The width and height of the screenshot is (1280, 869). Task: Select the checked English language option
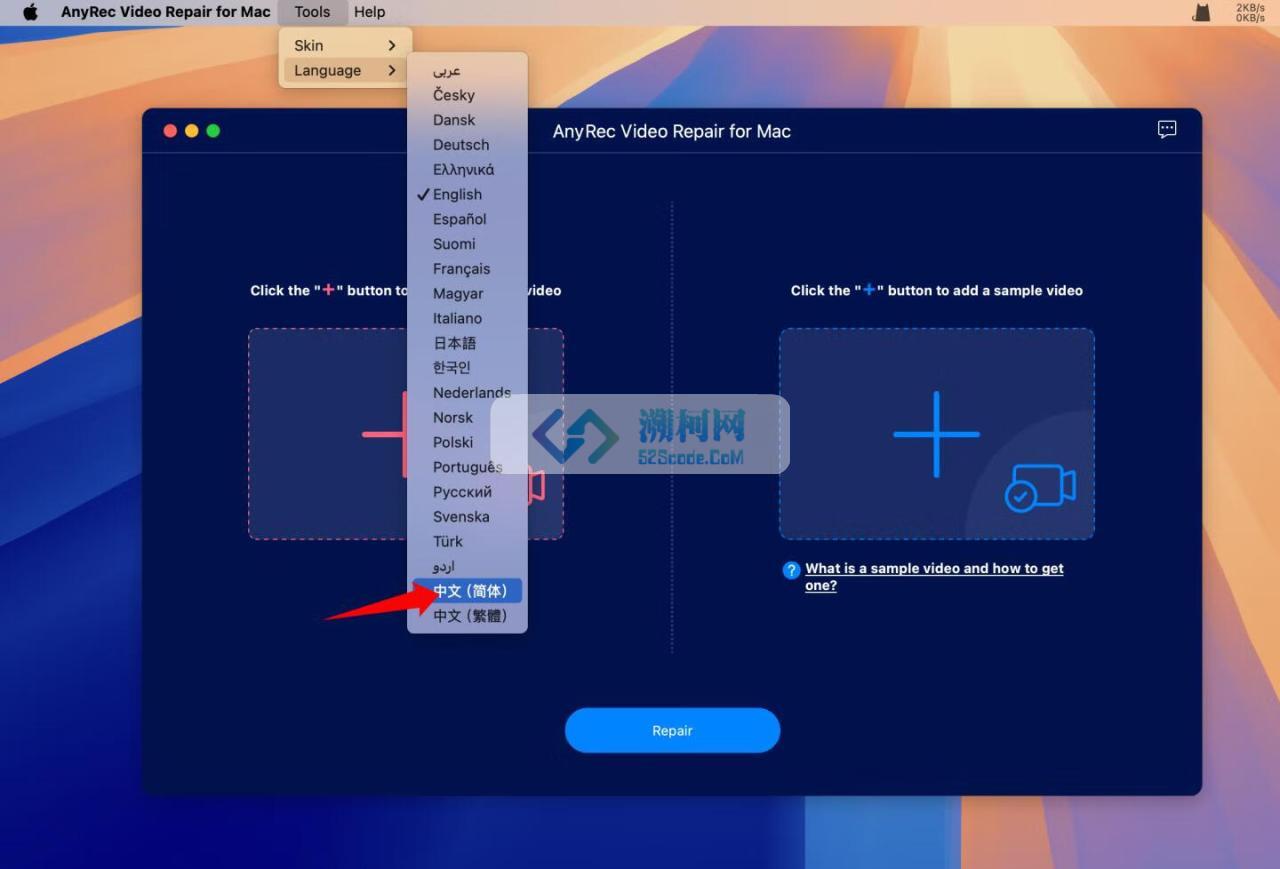pyautogui.click(x=467, y=194)
